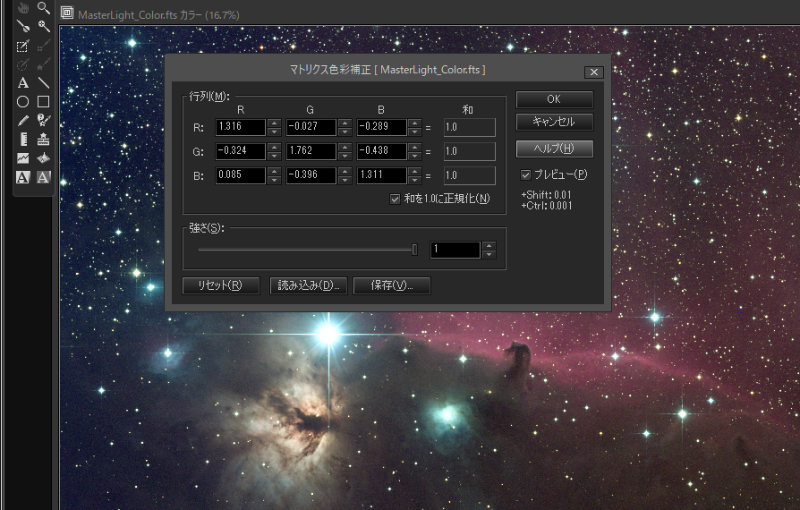Click the B-row B value input field
The height and width of the screenshot is (510, 800).
tap(381, 175)
